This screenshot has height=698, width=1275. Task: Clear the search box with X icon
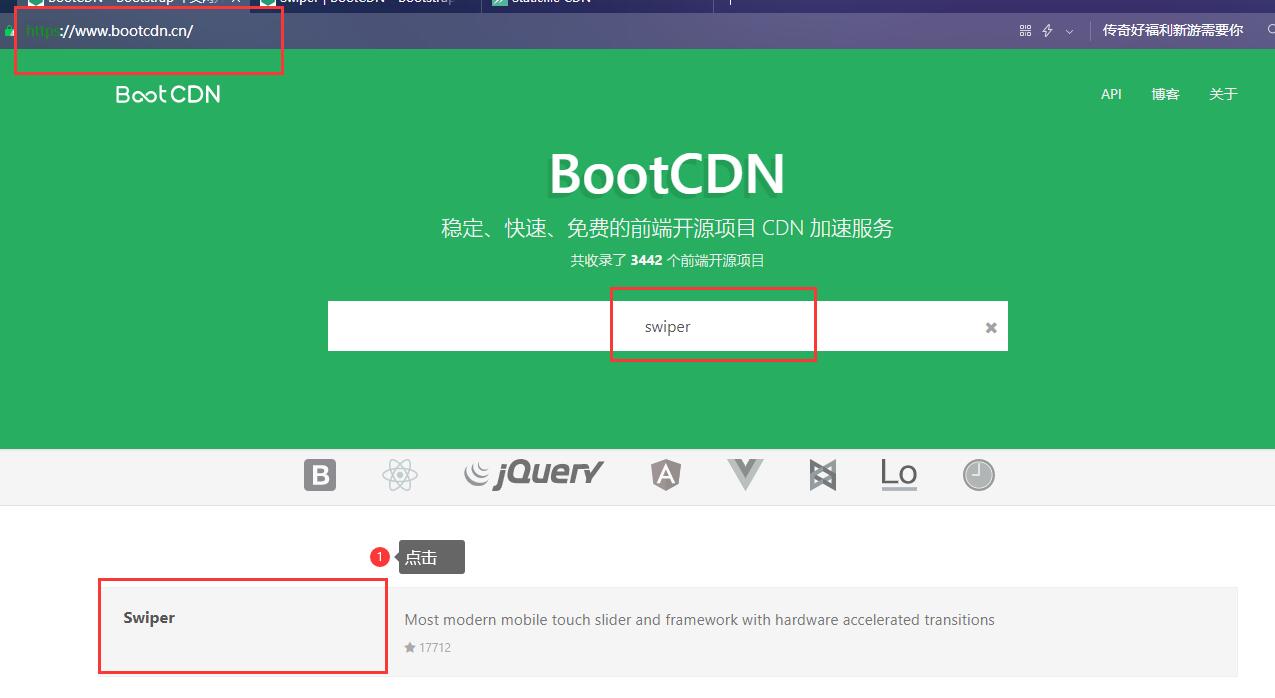coord(991,327)
